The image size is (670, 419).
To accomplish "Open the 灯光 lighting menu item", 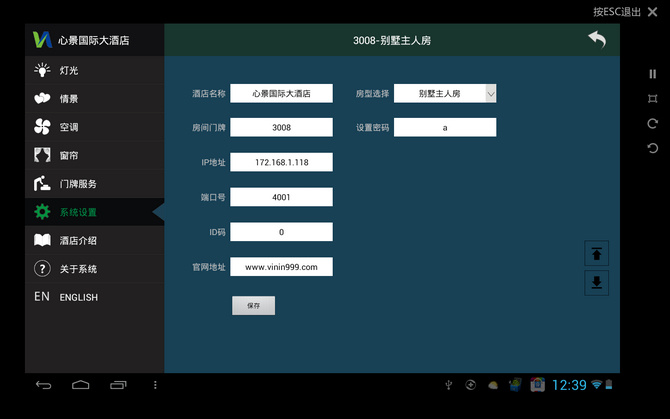I will pyautogui.click(x=94, y=70).
